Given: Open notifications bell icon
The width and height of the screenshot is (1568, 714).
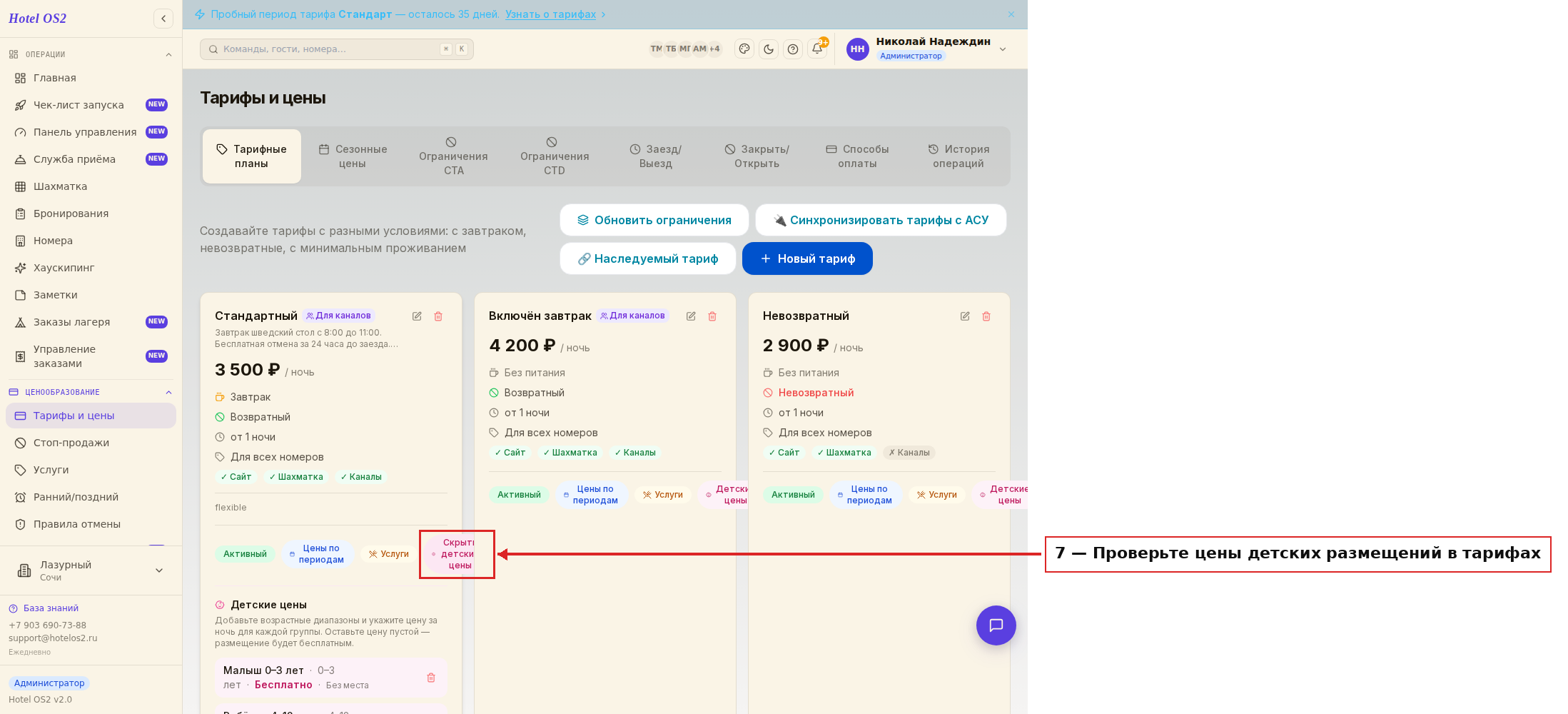Looking at the screenshot, I should click(817, 49).
